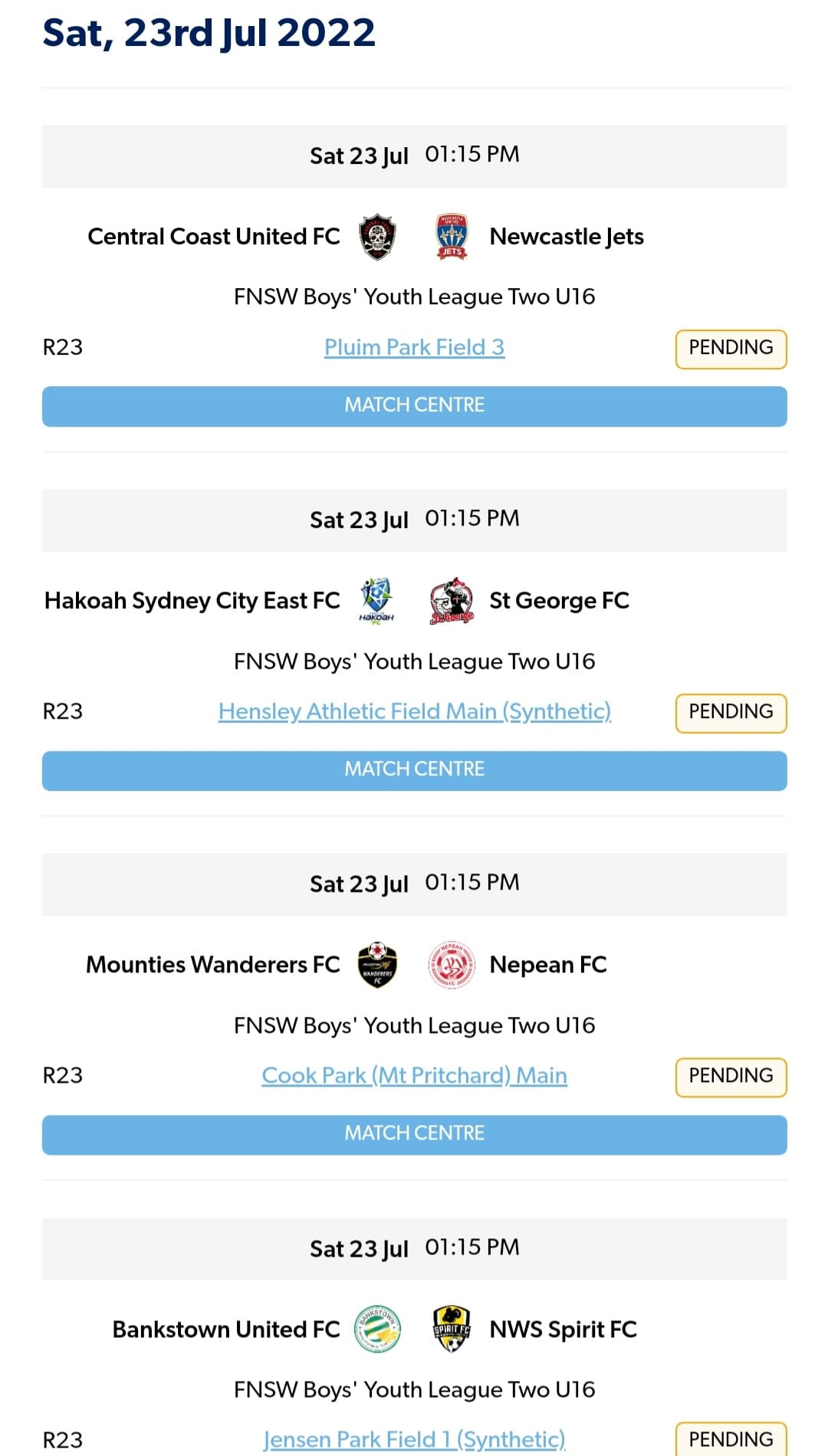828x1456 pixels.
Task: Select the Central Coast United FC team name
Action: coord(213,236)
